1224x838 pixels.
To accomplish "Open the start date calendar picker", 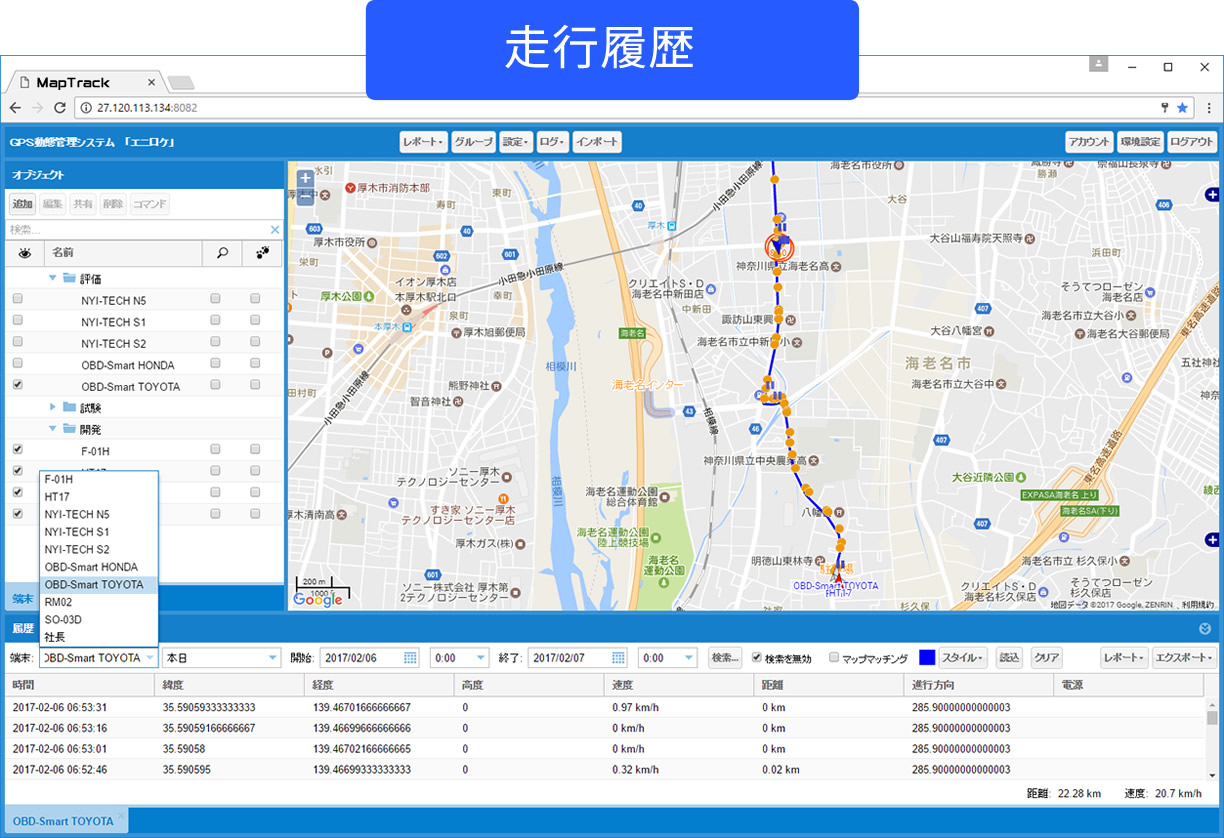I will pos(410,658).
